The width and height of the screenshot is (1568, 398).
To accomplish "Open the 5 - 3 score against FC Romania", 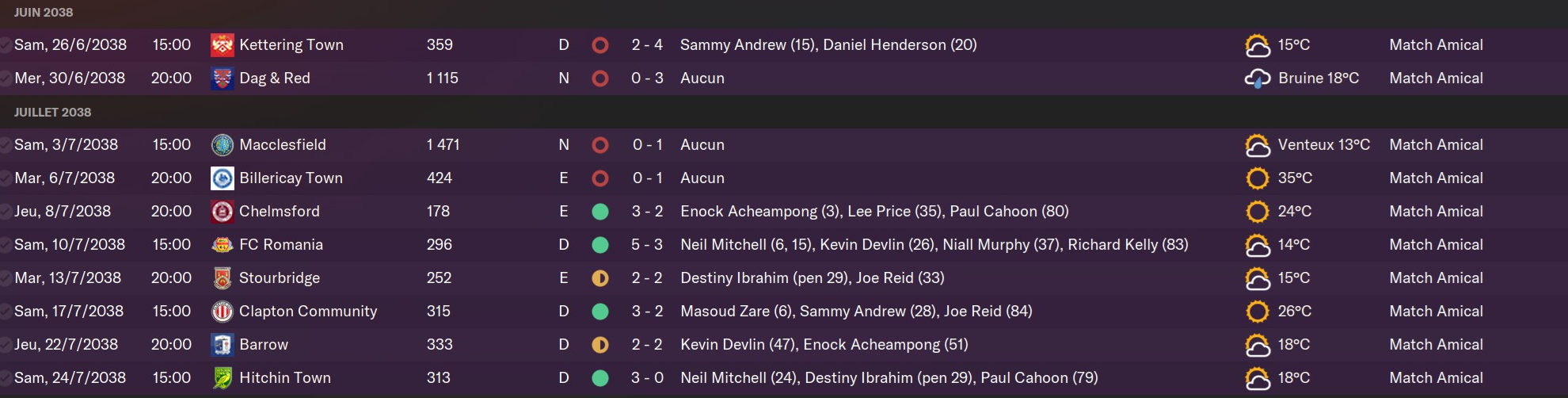I will [647, 245].
